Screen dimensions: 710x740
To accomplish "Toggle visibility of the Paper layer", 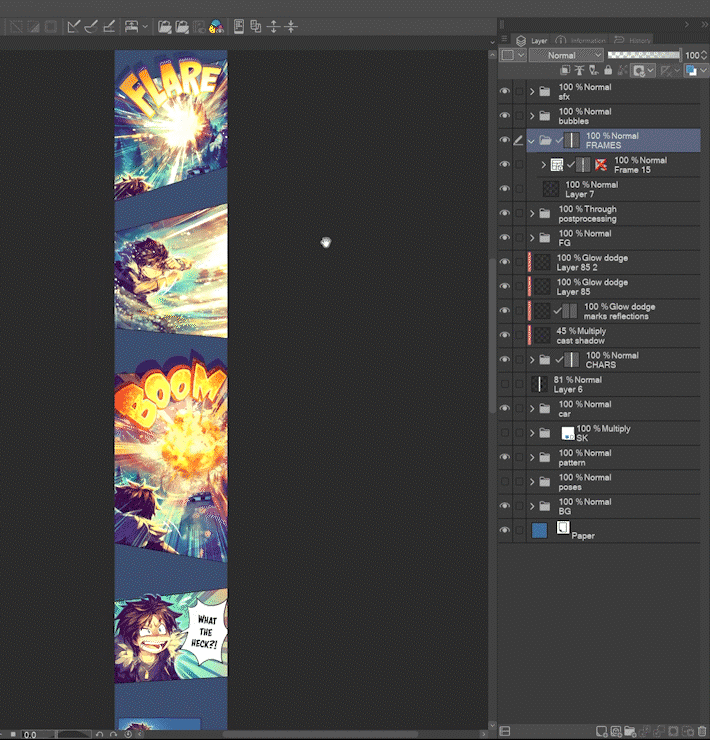I will pyautogui.click(x=504, y=531).
